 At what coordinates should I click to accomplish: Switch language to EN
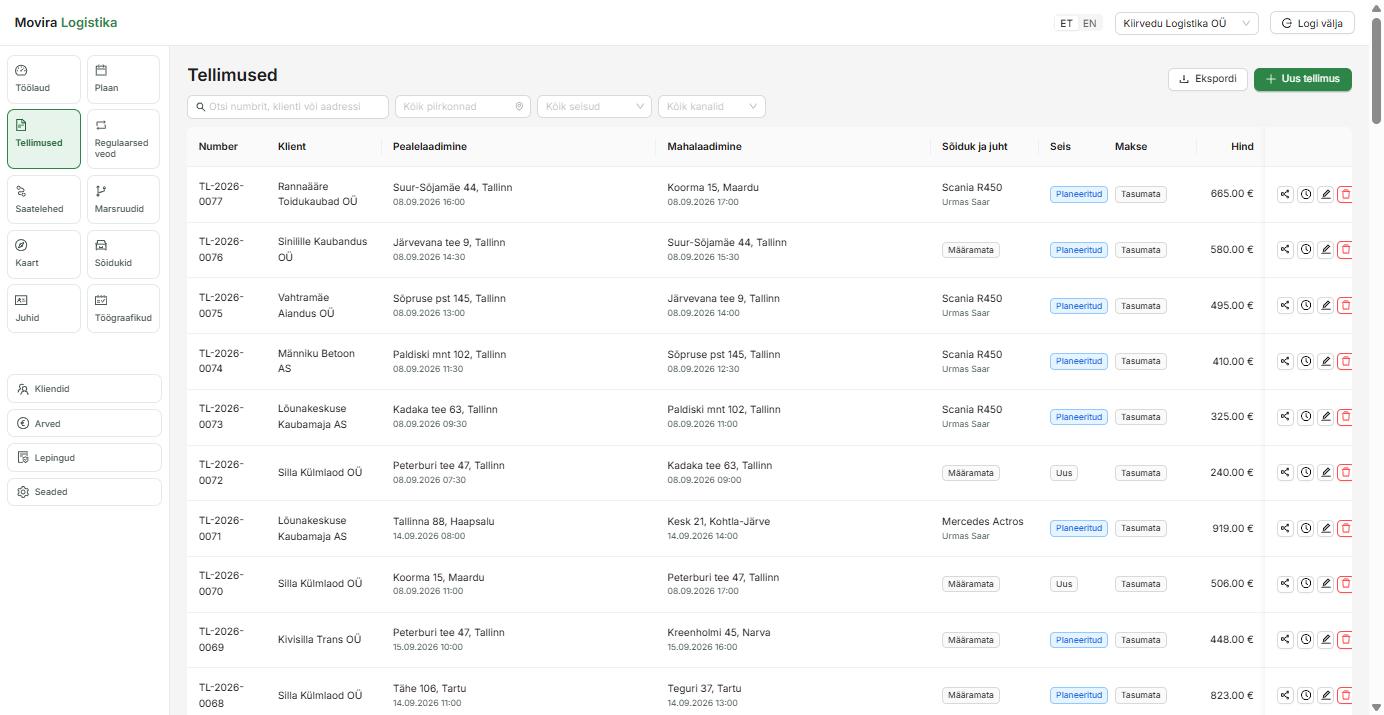(x=1090, y=23)
